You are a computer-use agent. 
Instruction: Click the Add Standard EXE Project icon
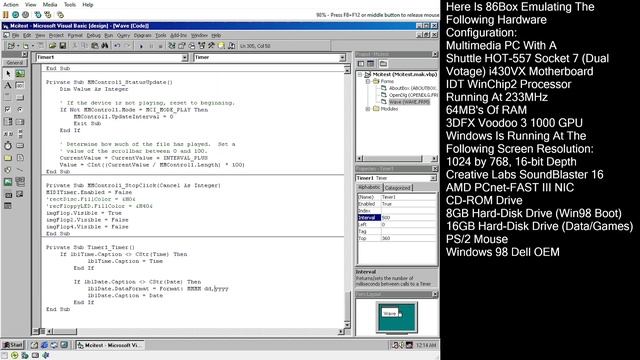pyautogui.click(x=11, y=46)
